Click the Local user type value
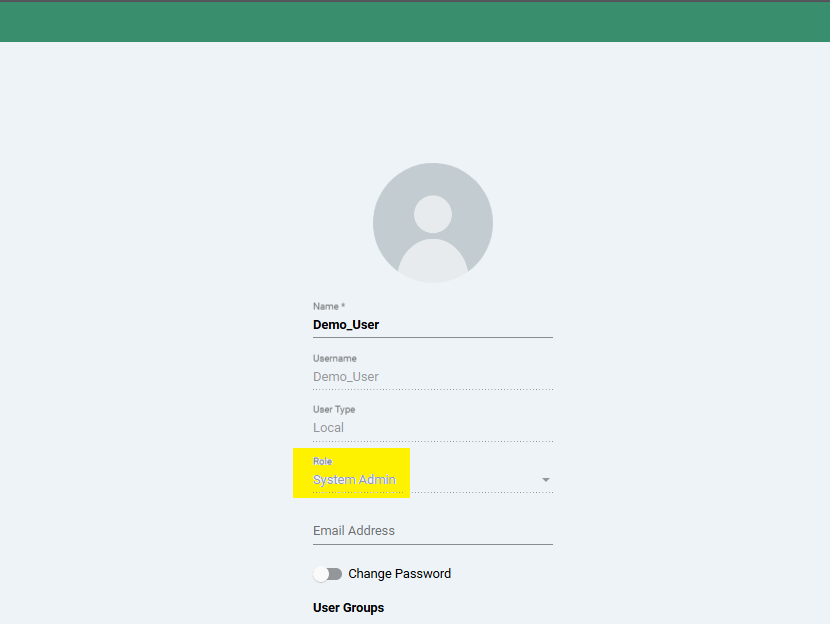This screenshot has width=830, height=624. (x=328, y=428)
